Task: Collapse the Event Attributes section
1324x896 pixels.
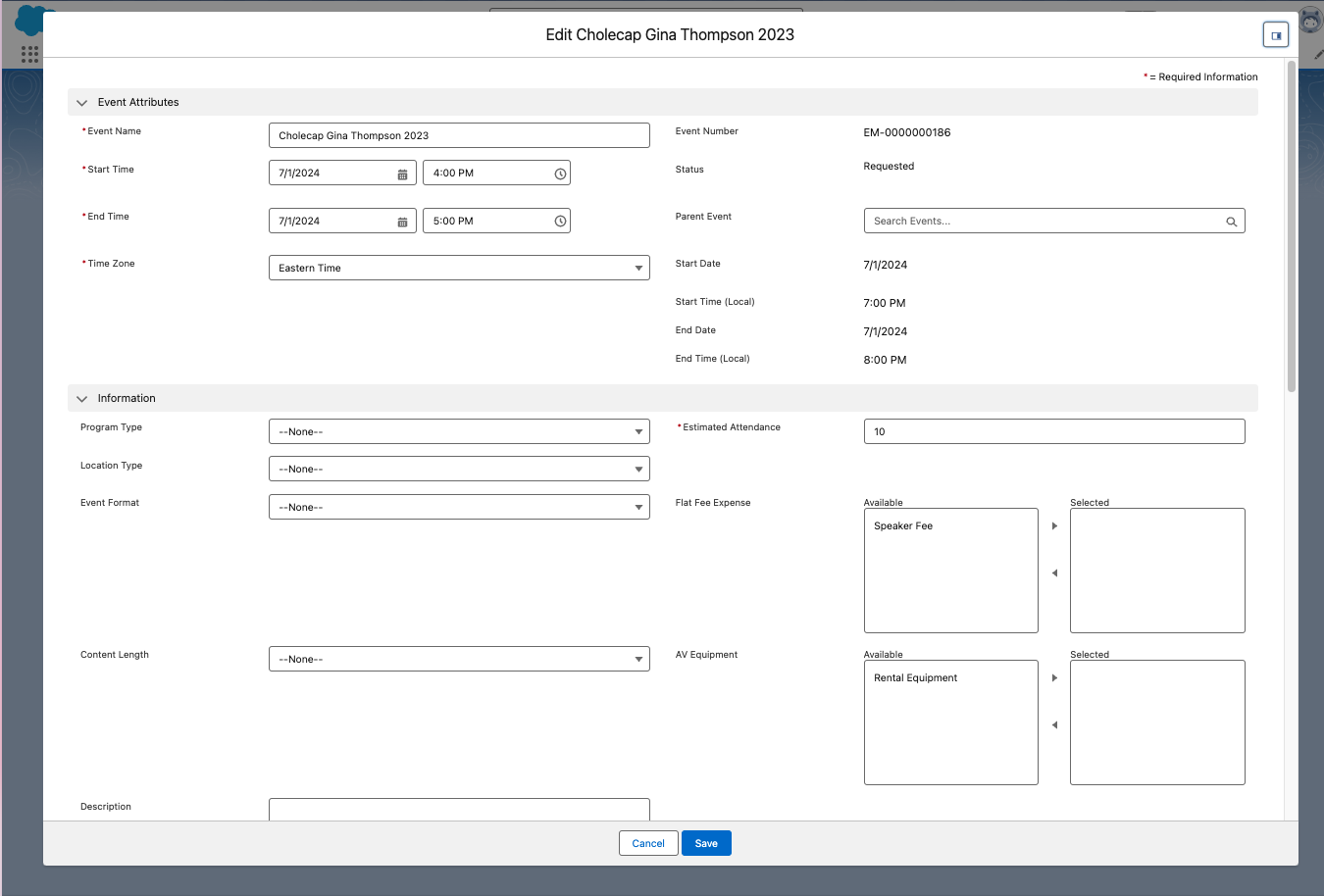Action: 82,103
